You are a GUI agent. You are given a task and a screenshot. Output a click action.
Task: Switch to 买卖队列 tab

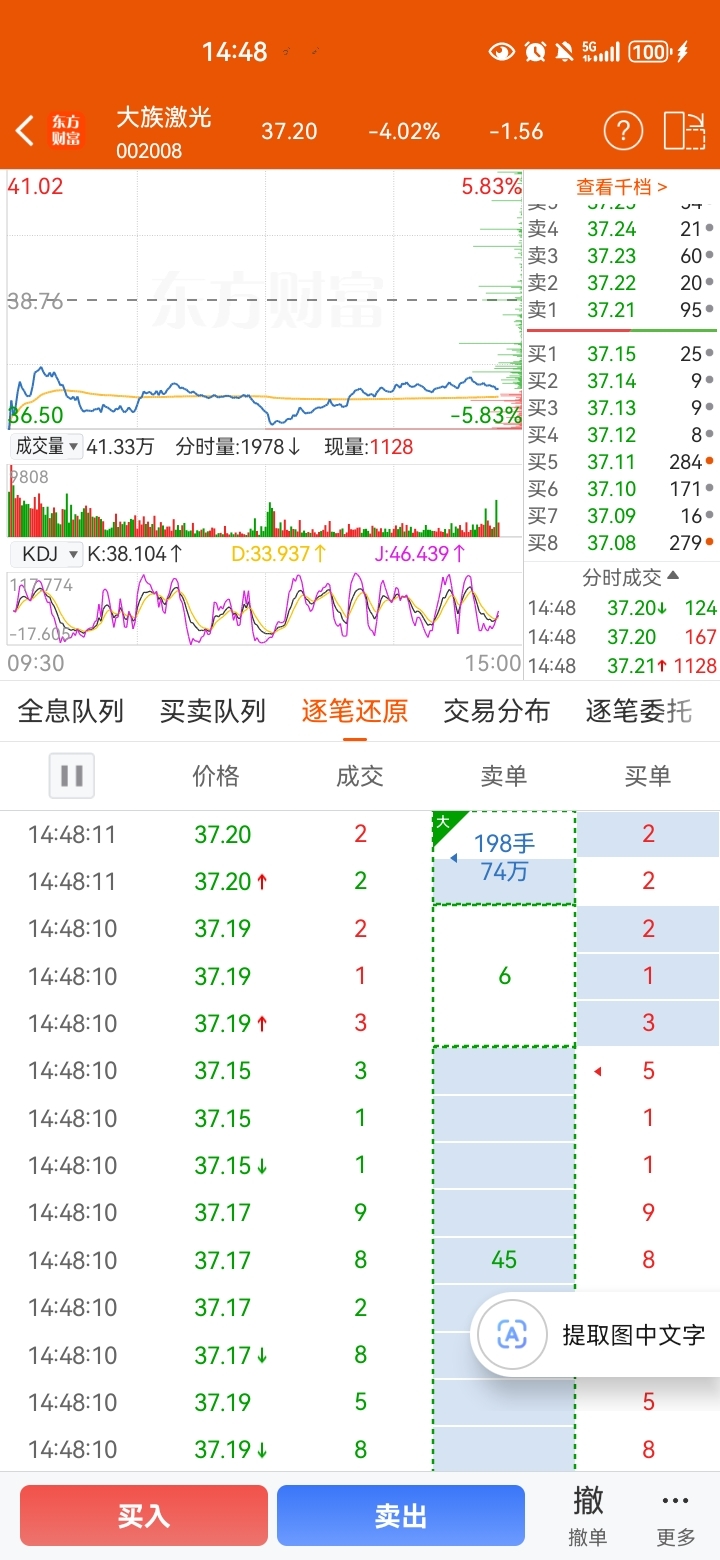213,711
